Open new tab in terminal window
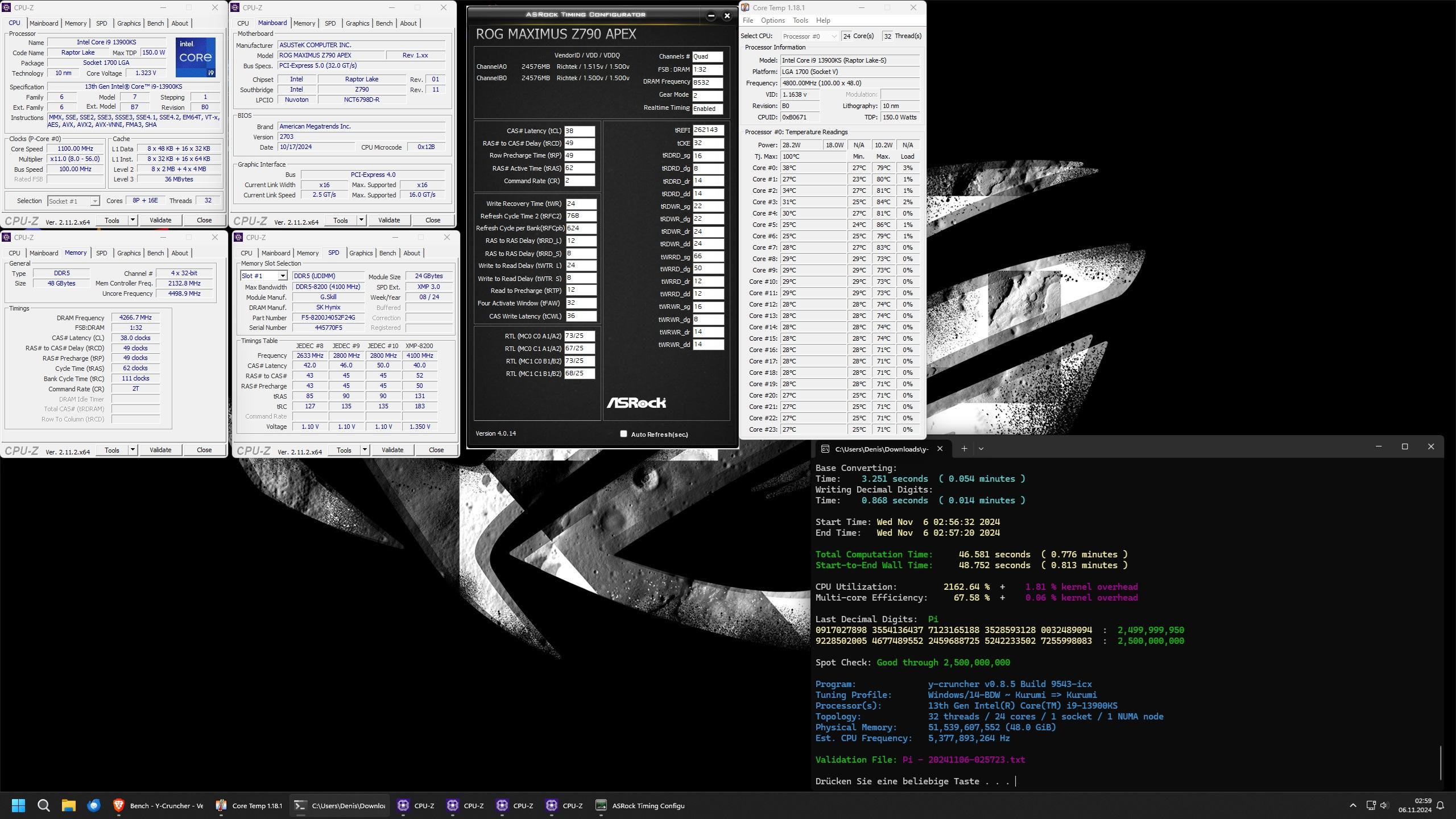 tap(964, 448)
